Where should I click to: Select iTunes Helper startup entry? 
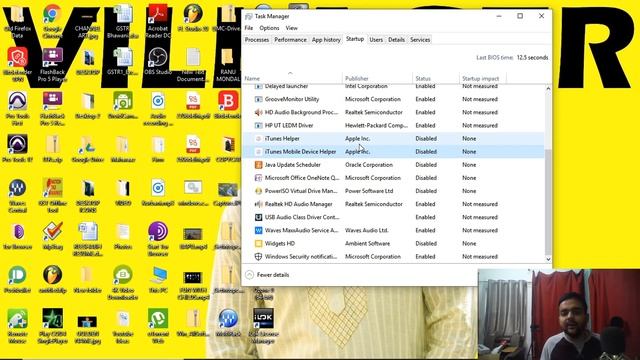[x=393, y=139]
